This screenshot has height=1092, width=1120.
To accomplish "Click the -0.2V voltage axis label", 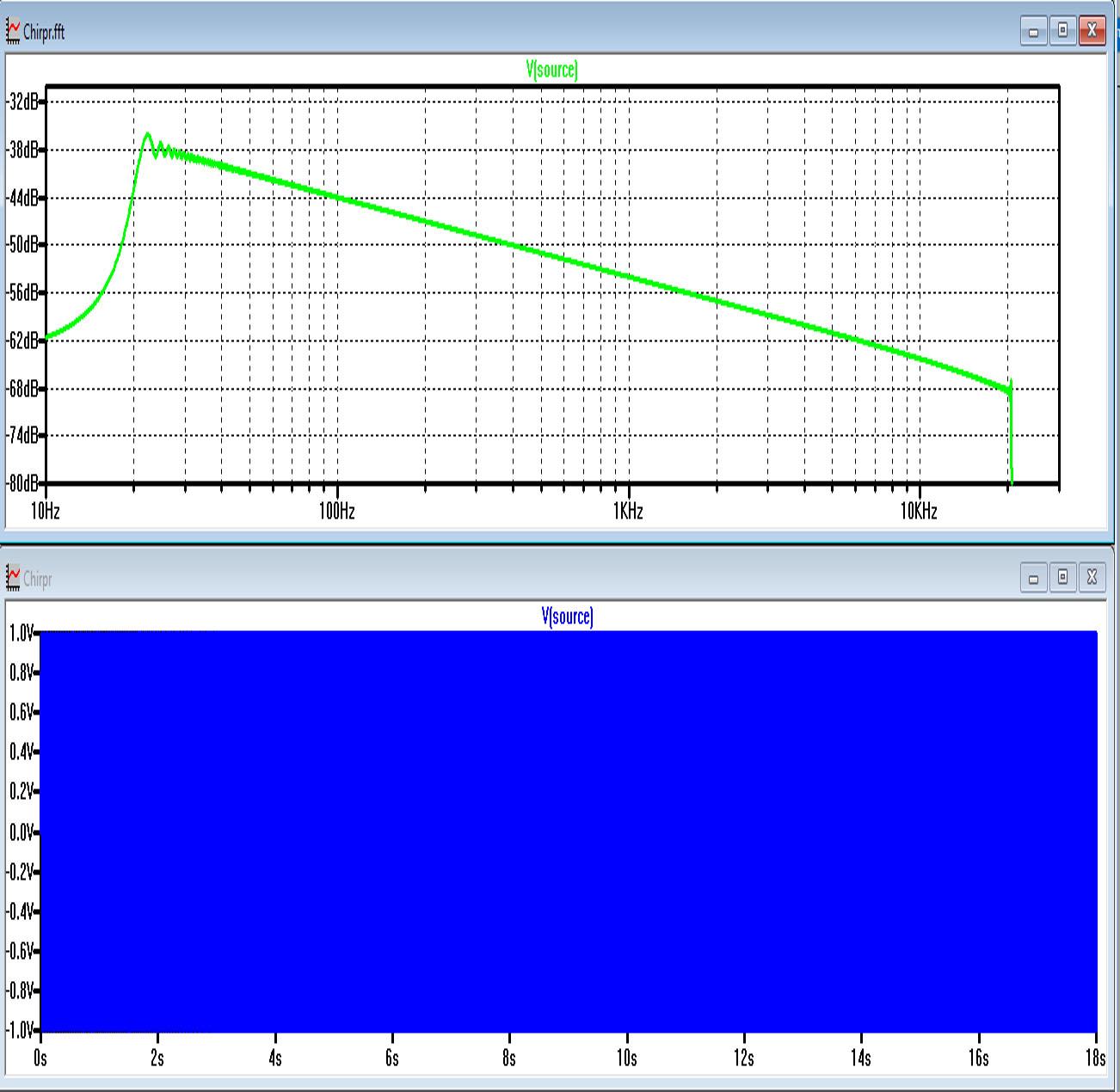I will tap(19, 872).
